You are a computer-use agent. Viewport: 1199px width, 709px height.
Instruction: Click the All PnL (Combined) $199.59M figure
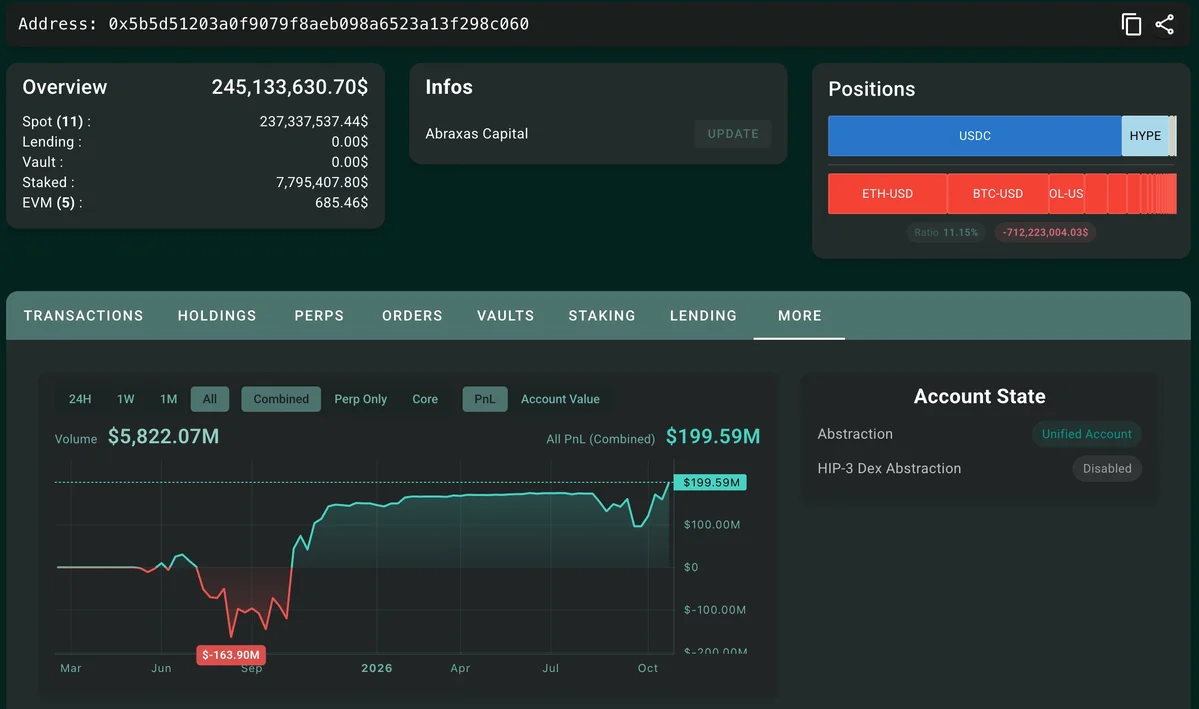tap(713, 437)
